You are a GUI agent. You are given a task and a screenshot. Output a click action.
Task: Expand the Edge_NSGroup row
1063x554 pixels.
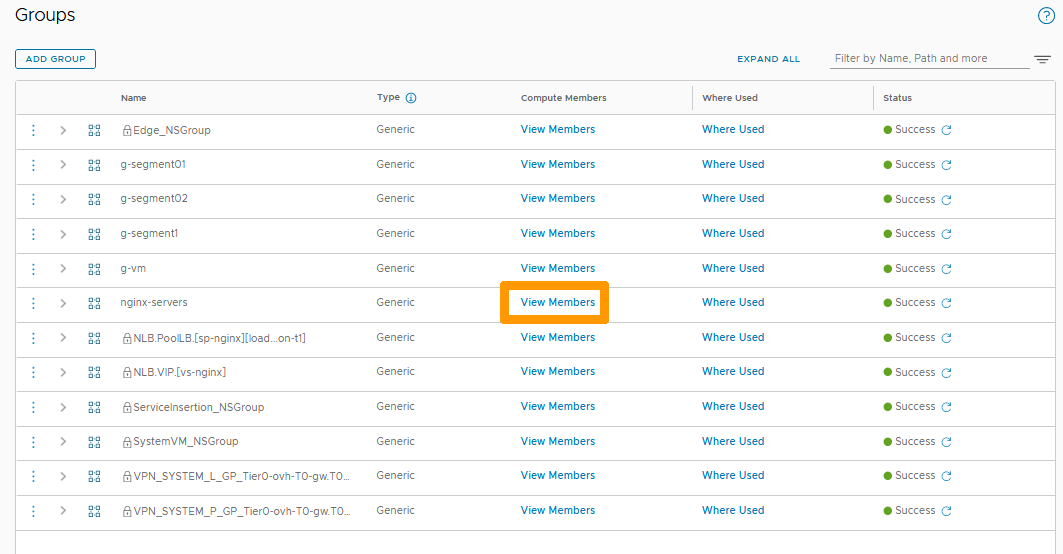[63, 130]
